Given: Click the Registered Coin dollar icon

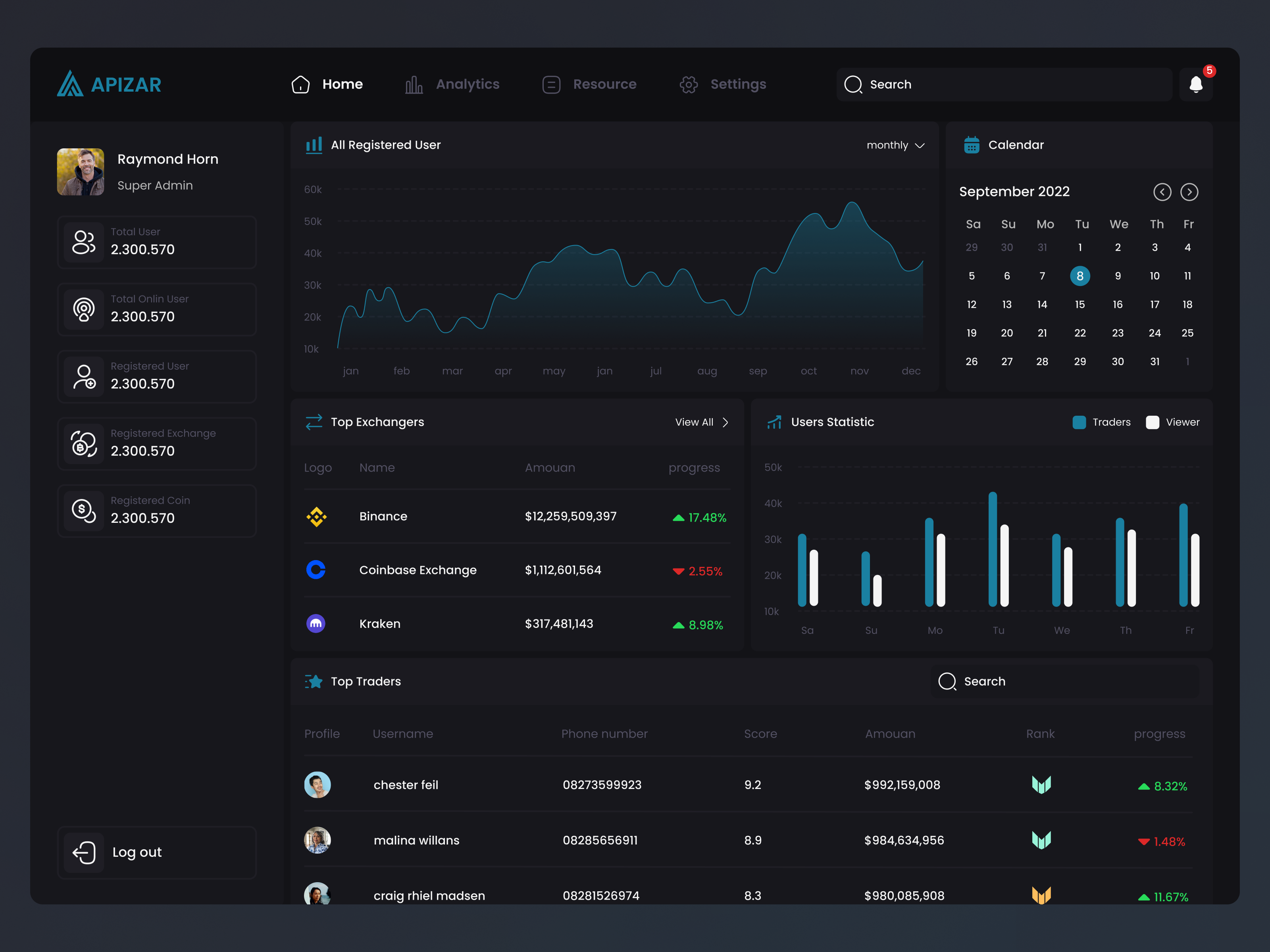Looking at the screenshot, I should coord(84,511).
